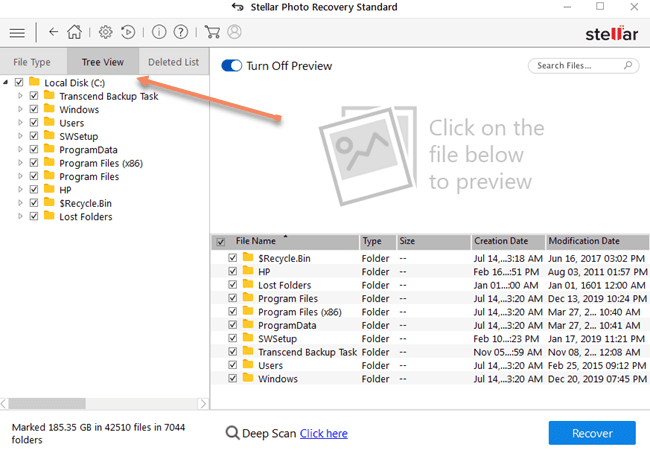Expand the Program Files (x86) tree node
Image resolution: width=650 pixels, height=450 pixels.
click(x=20, y=163)
